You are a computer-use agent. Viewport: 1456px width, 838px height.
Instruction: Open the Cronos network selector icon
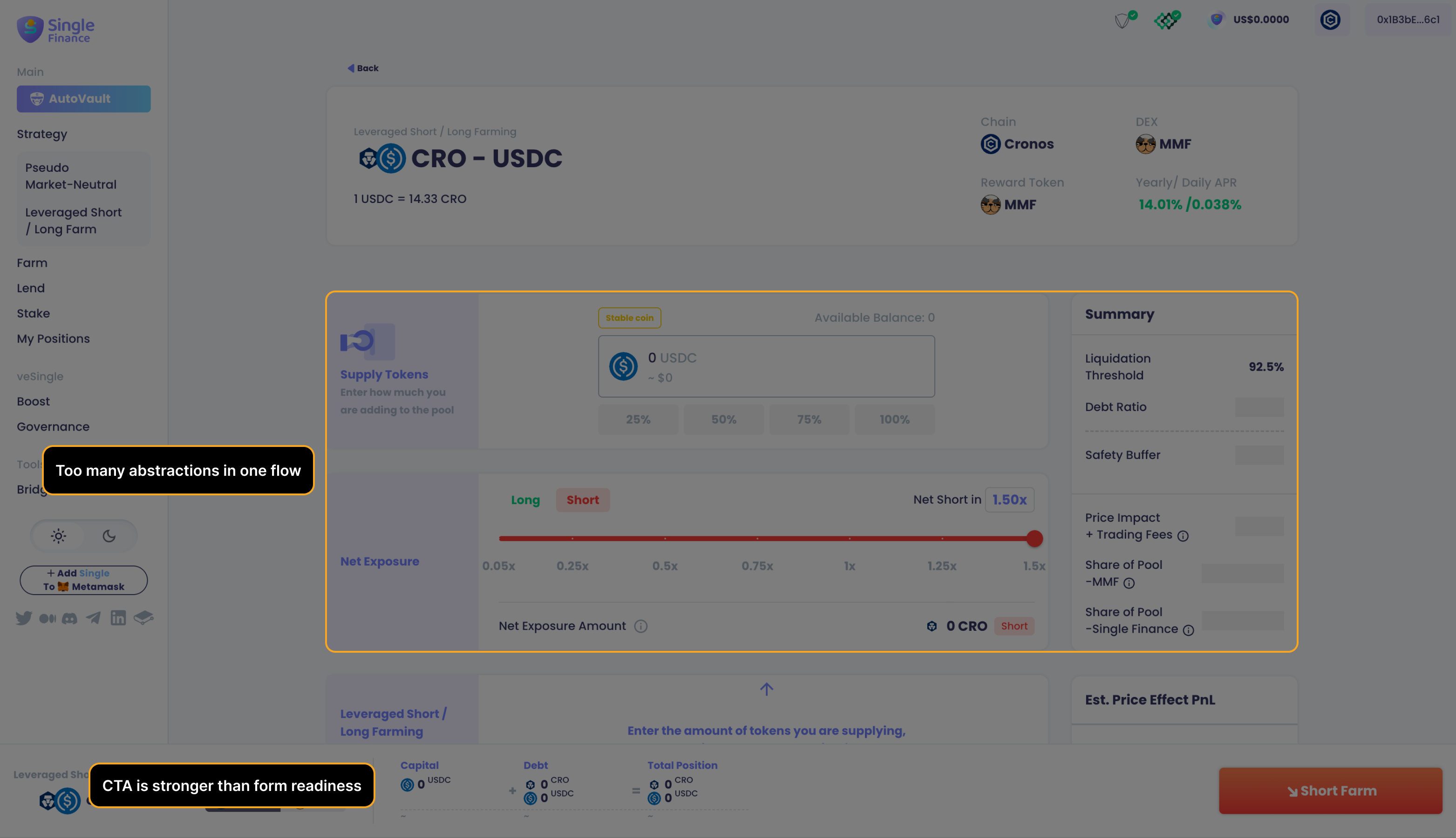[x=1330, y=20]
